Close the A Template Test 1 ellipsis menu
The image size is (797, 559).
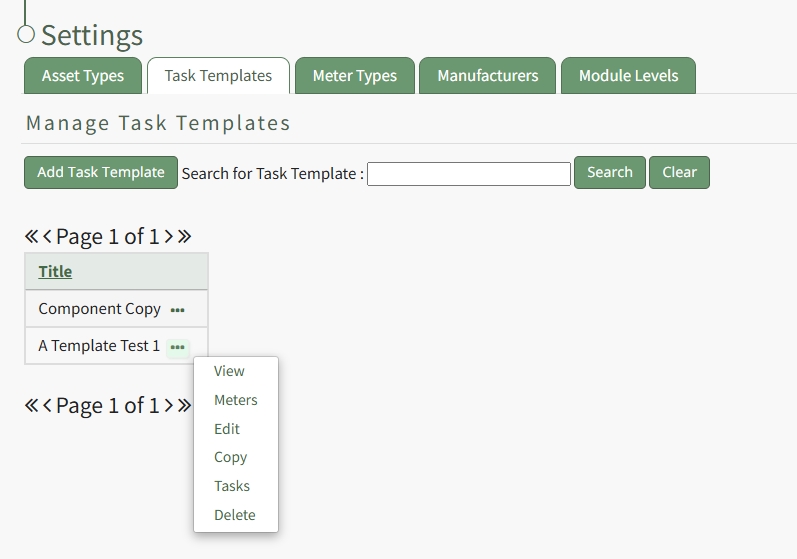[177, 347]
